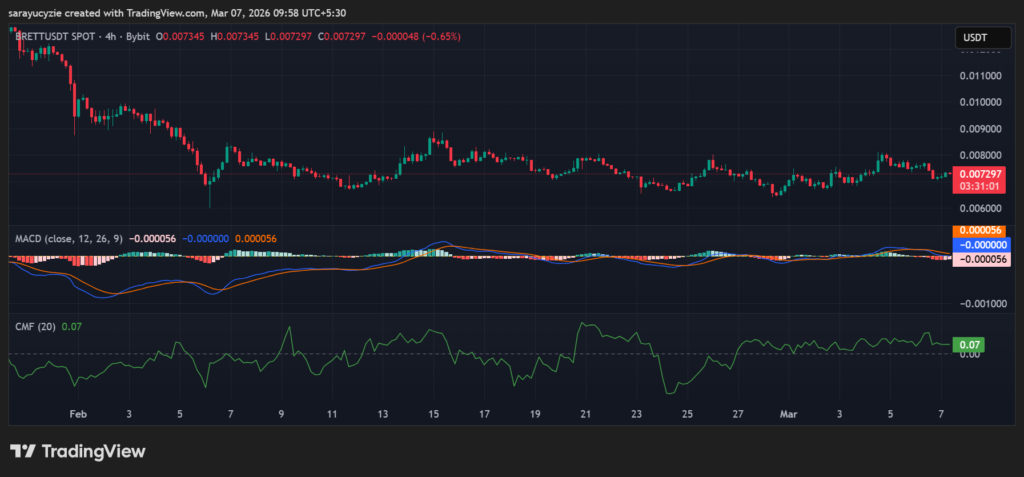Click the green CMF 0.07 value tag
This screenshot has width=1024, height=477.
(968, 345)
